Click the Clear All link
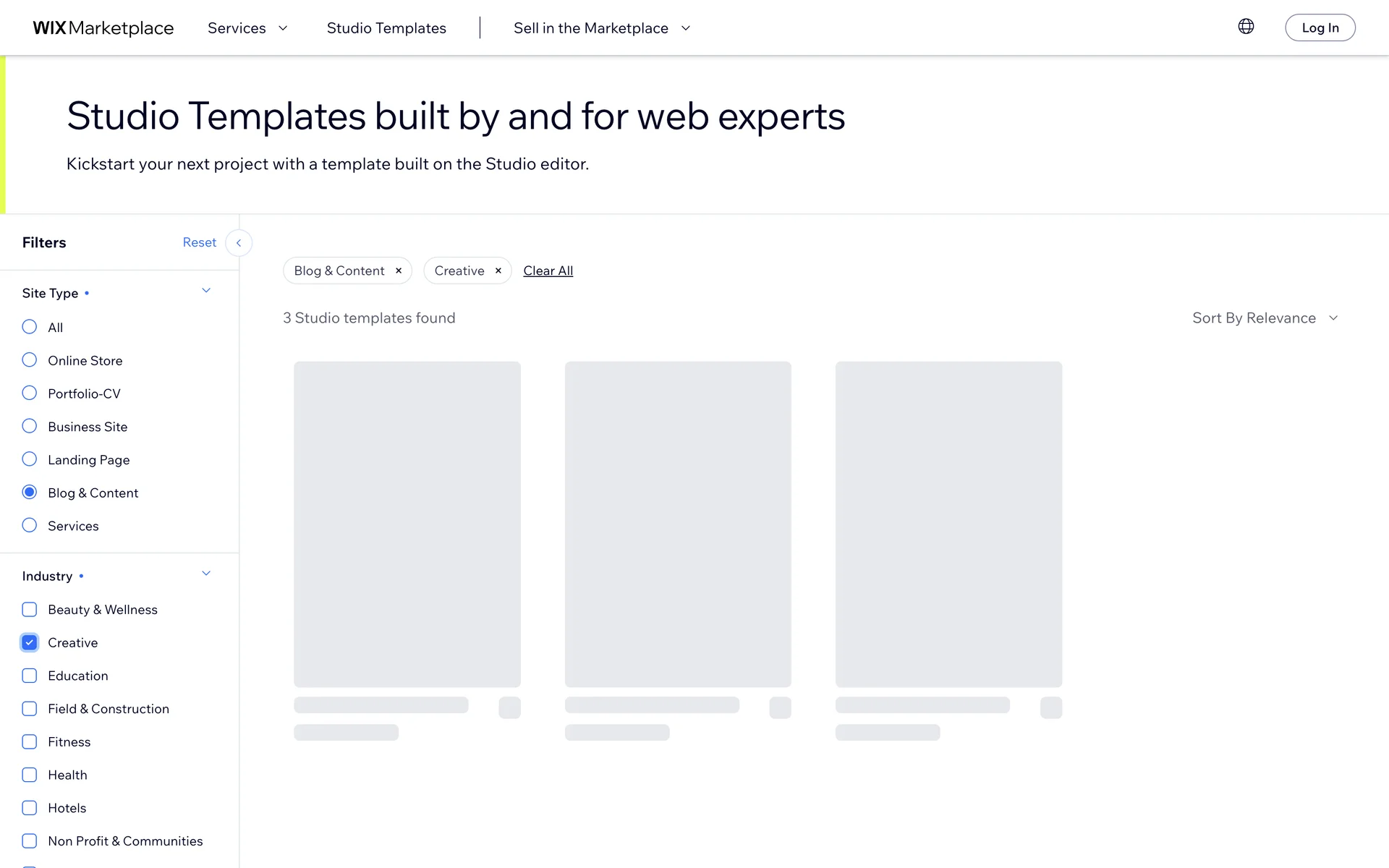The image size is (1389, 868). pos(548,271)
